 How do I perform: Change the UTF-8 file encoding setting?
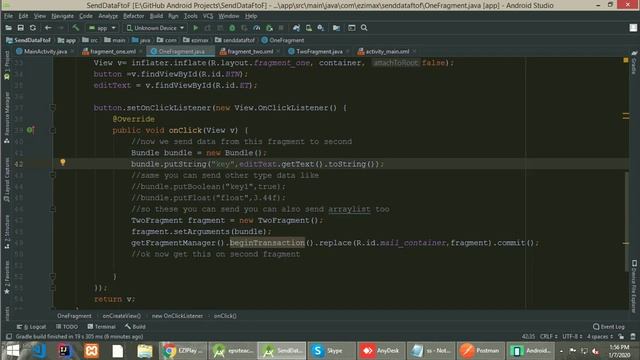(x=572, y=337)
